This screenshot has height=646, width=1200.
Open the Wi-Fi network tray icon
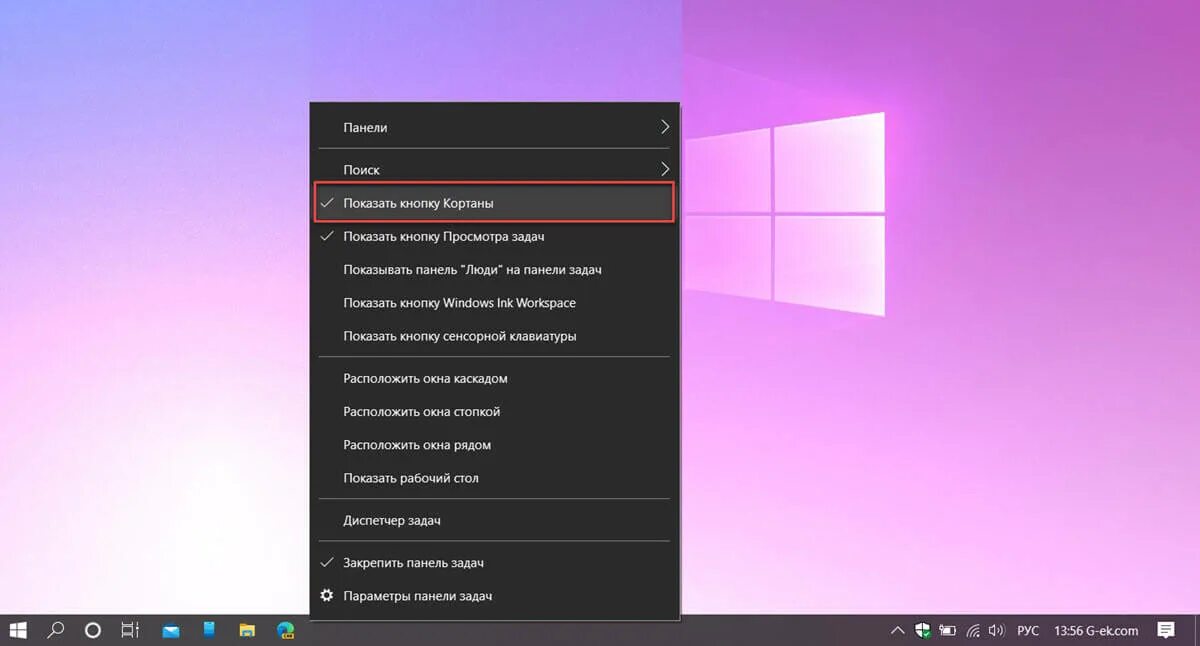[973, 631]
